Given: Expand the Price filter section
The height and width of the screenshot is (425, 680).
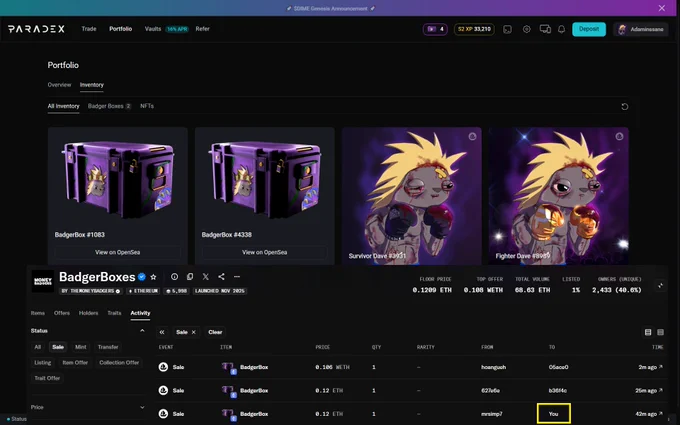Looking at the screenshot, I should [x=142, y=407].
